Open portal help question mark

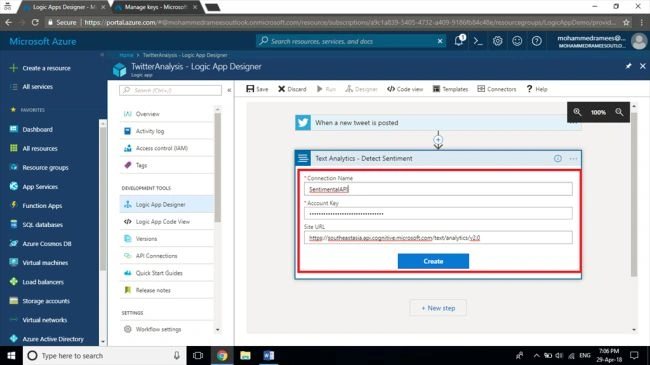(x=536, y=41)
